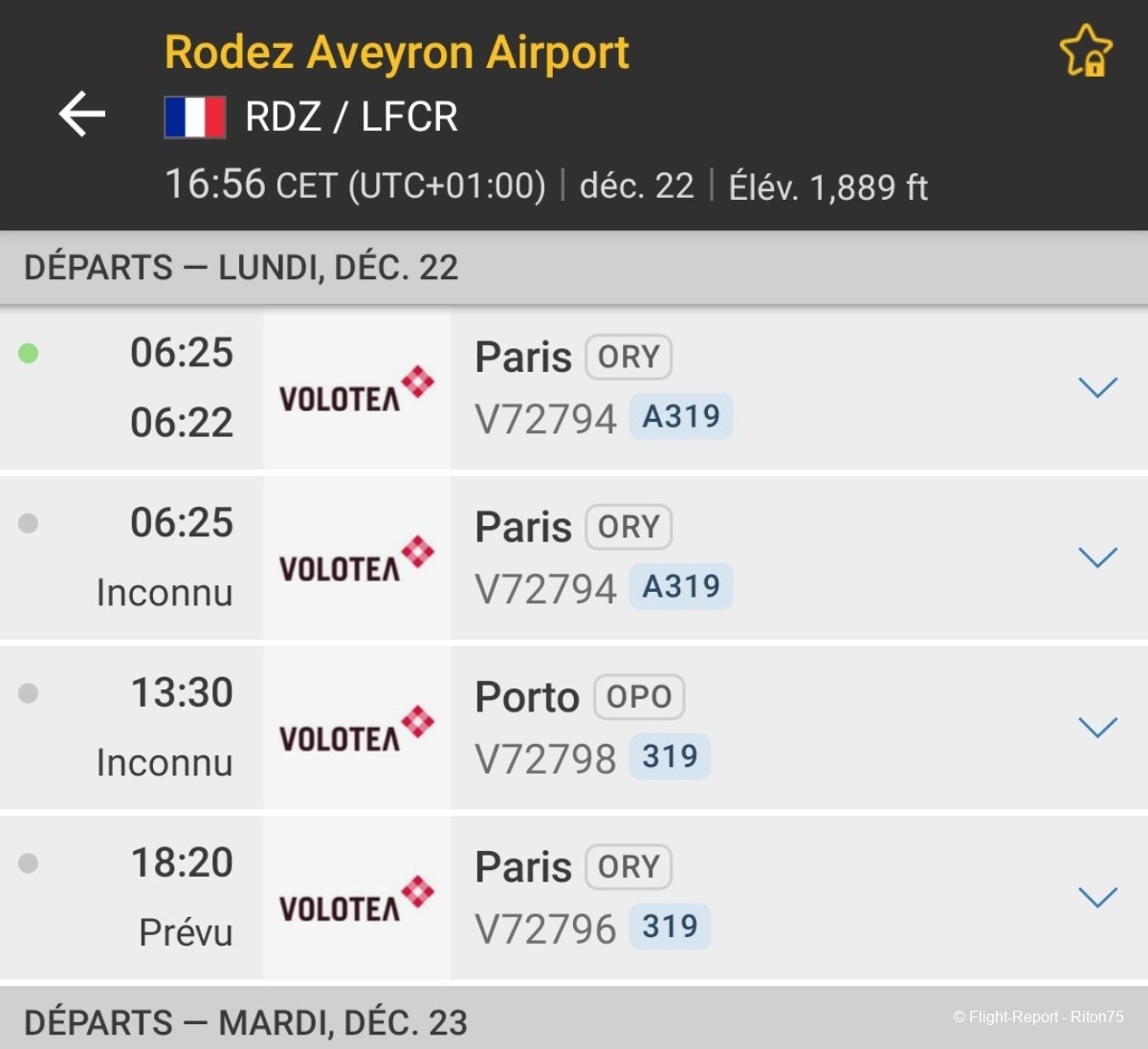Tap the 319 aircraft tag on Porto flight

tap(670, 756)
